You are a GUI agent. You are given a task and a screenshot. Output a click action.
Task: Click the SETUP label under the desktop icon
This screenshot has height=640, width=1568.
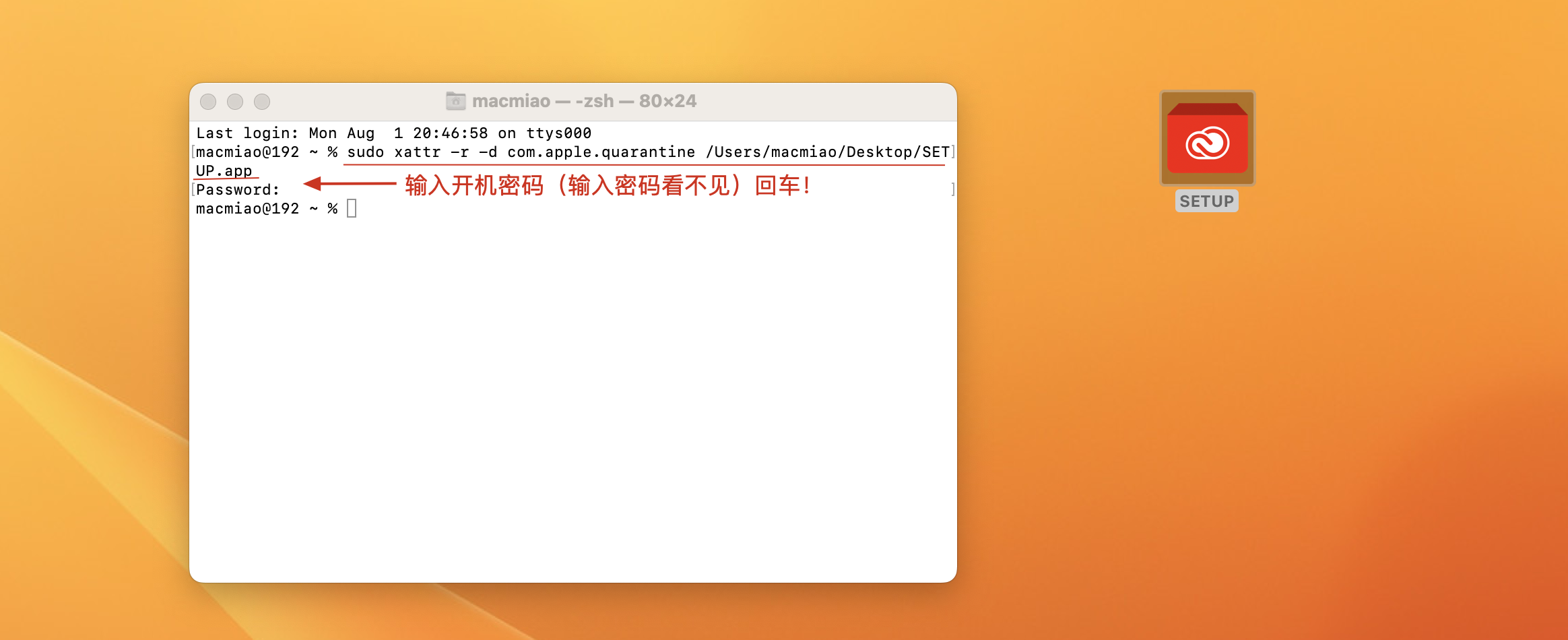pos(1206,201)
